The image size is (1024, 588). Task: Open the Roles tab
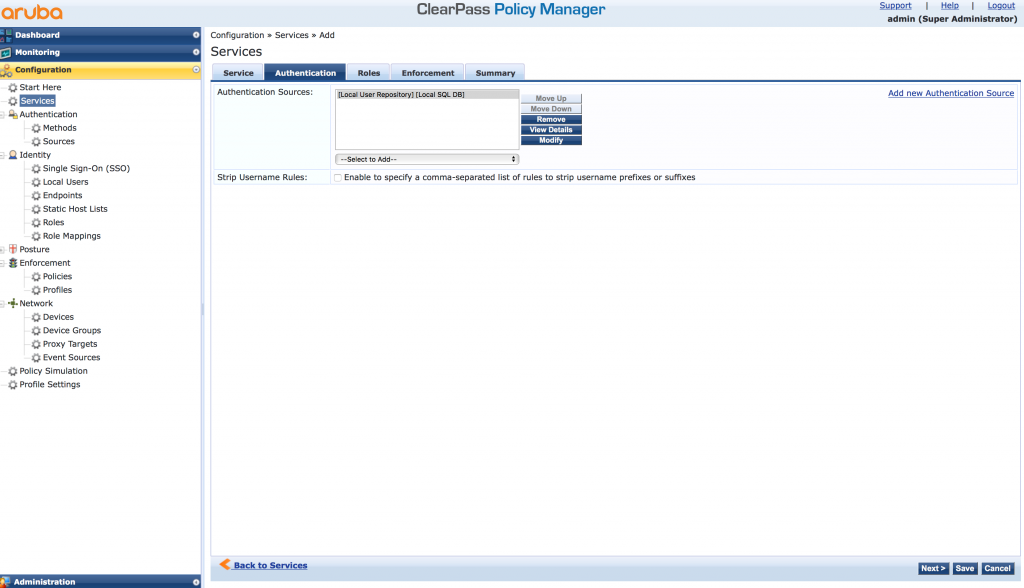pyautogui.click(x=368, y=73)
